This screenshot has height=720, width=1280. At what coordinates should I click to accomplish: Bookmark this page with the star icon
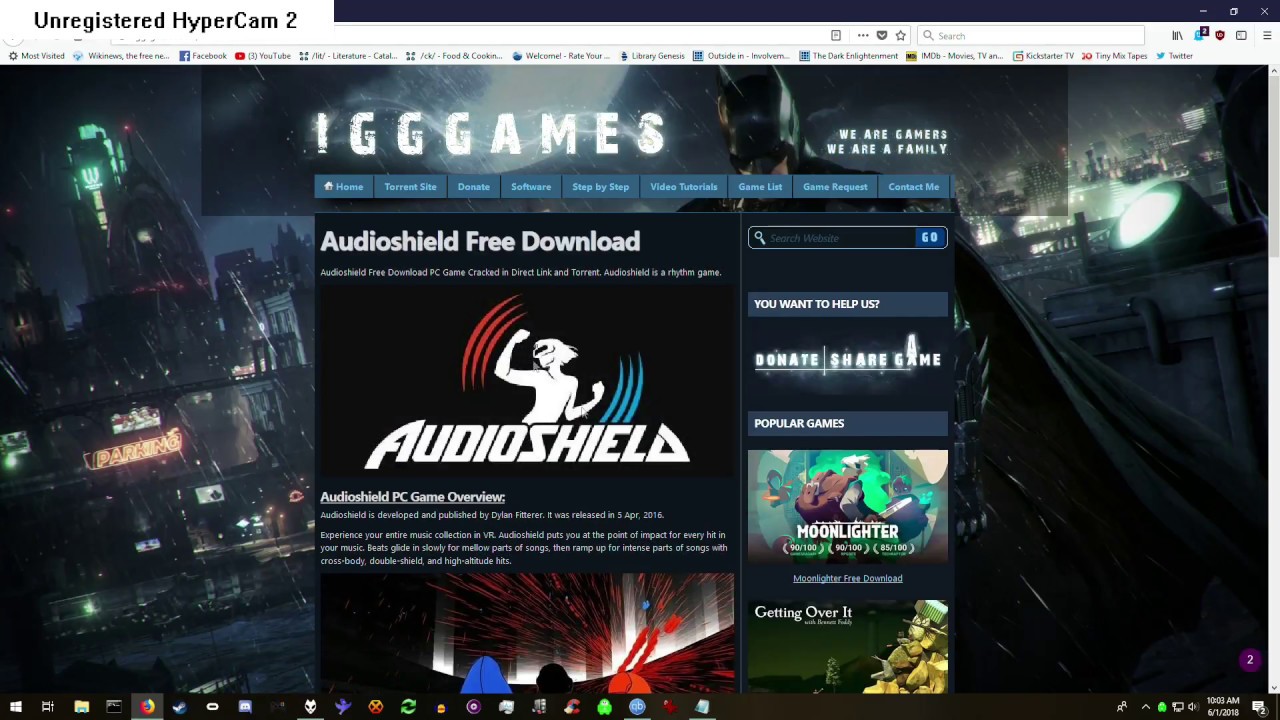900,35
